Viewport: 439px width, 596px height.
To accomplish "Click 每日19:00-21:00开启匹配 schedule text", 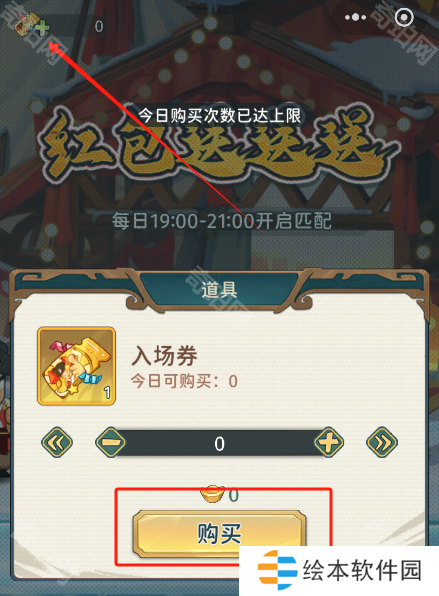I will pos(222,221).
